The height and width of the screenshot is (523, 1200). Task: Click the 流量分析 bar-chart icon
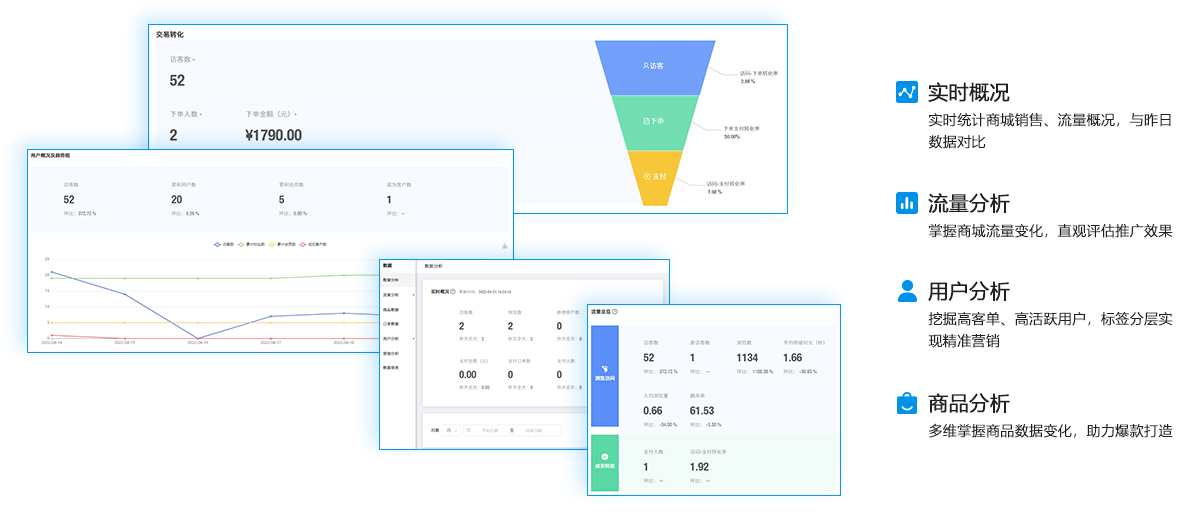coord(907,203)
